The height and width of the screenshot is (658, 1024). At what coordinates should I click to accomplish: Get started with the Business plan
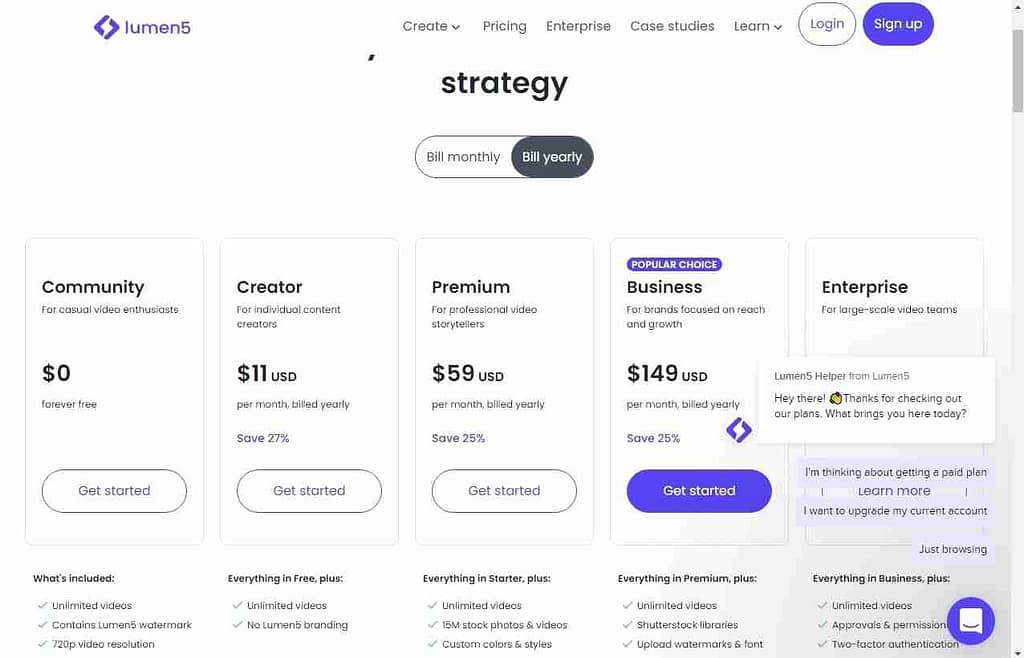coord(698,491)
